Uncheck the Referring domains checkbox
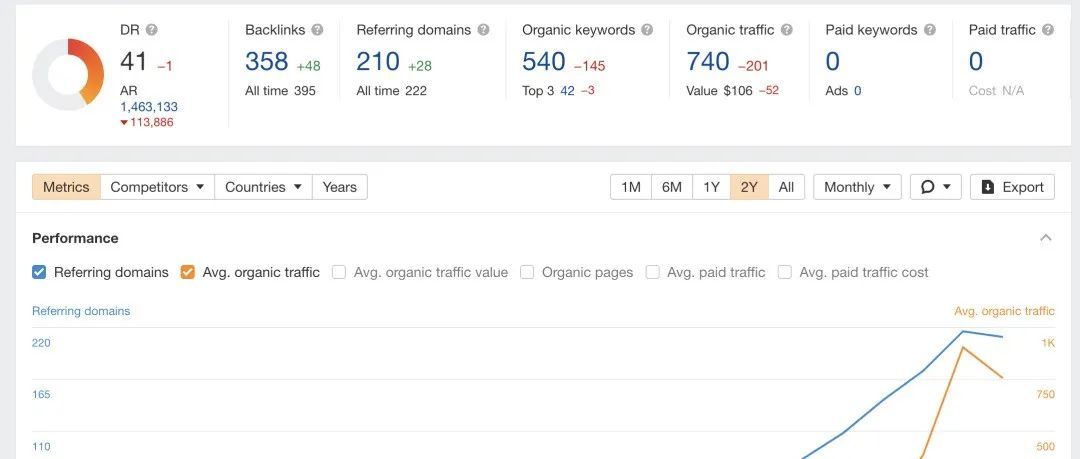The width and height of the screenshot is (1080, 459). click(39, 272)
